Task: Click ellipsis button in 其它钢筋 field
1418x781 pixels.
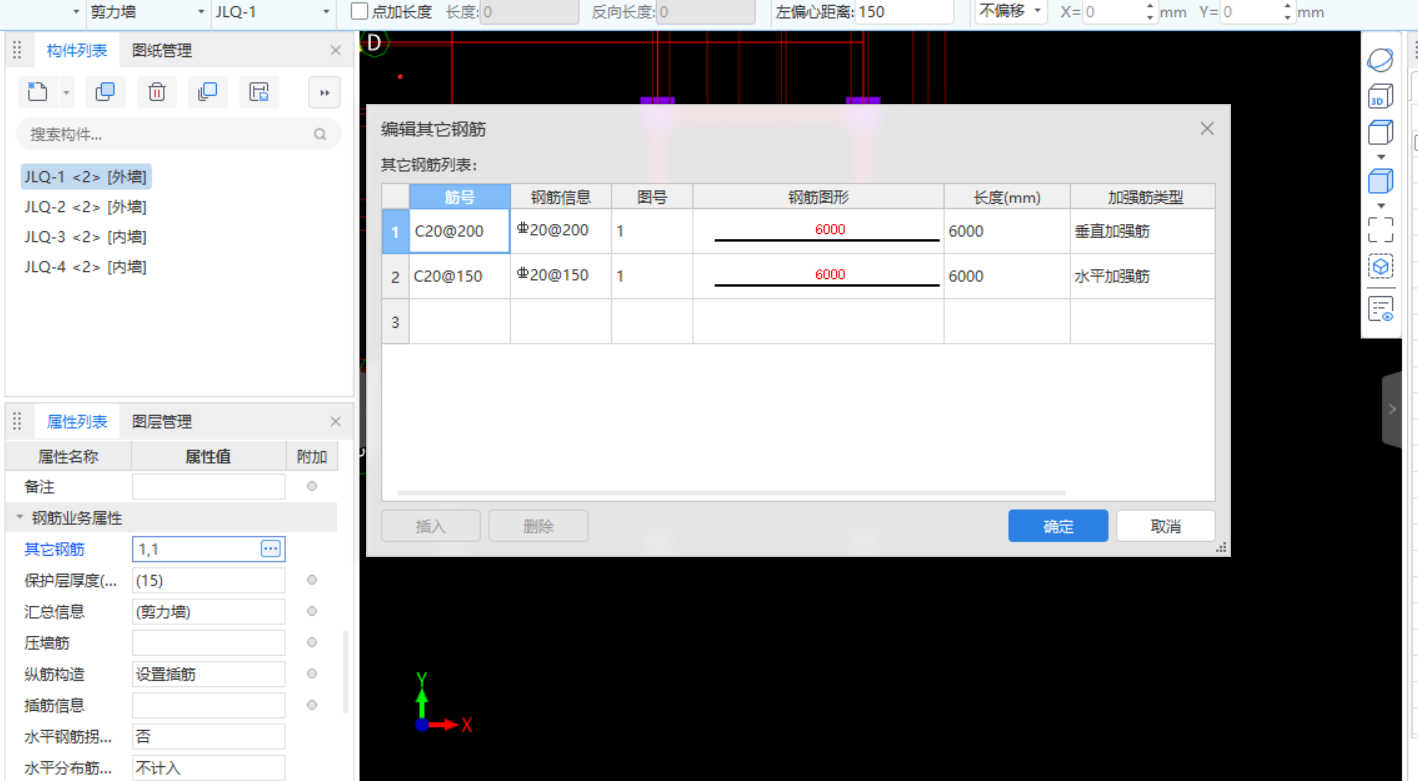Action: point(271,548)
